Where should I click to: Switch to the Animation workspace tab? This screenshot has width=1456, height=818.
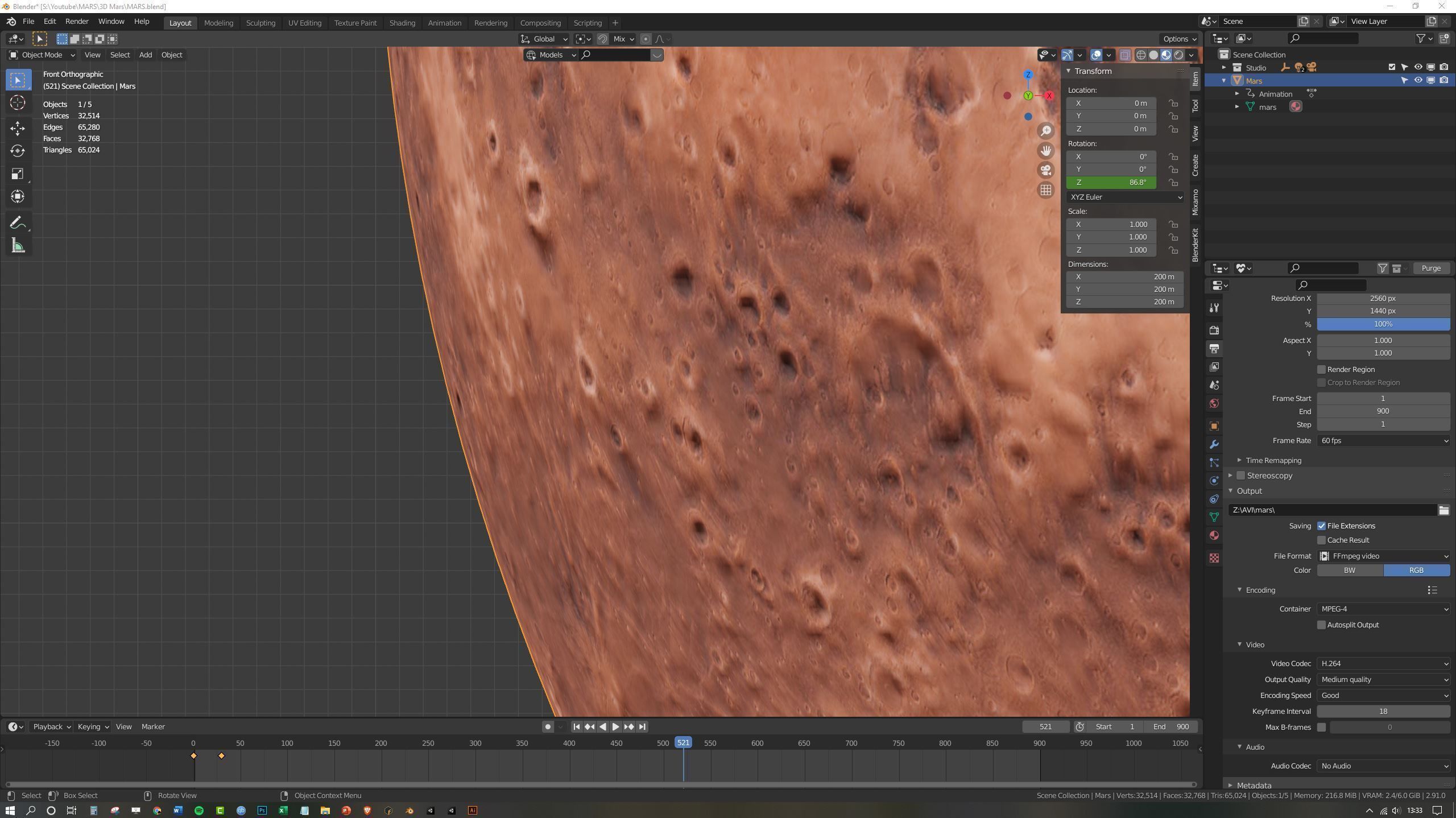tap(444, 23)
